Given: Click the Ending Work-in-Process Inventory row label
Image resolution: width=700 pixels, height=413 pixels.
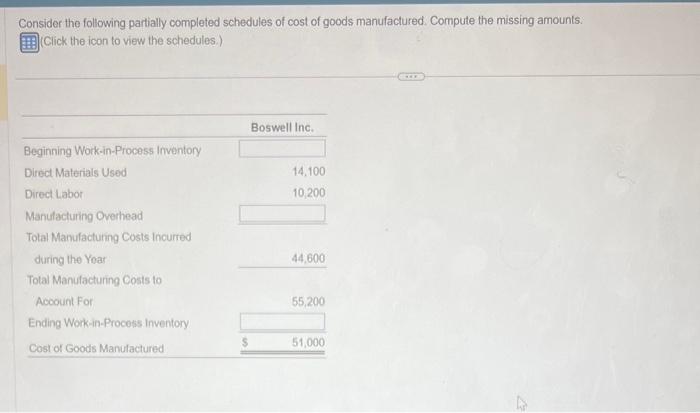Looking at the screenshot, I should coord(108,323).
